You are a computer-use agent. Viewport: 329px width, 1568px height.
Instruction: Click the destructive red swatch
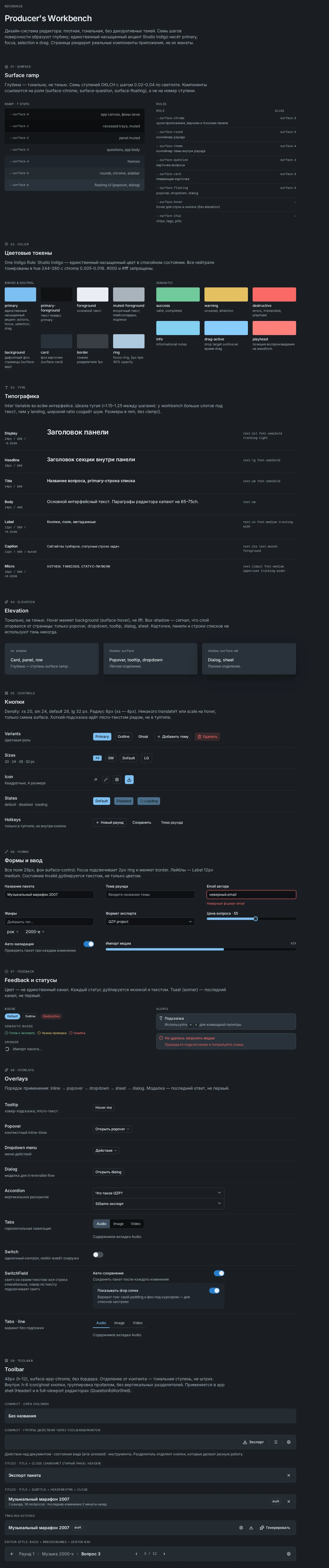click(274, 294)
